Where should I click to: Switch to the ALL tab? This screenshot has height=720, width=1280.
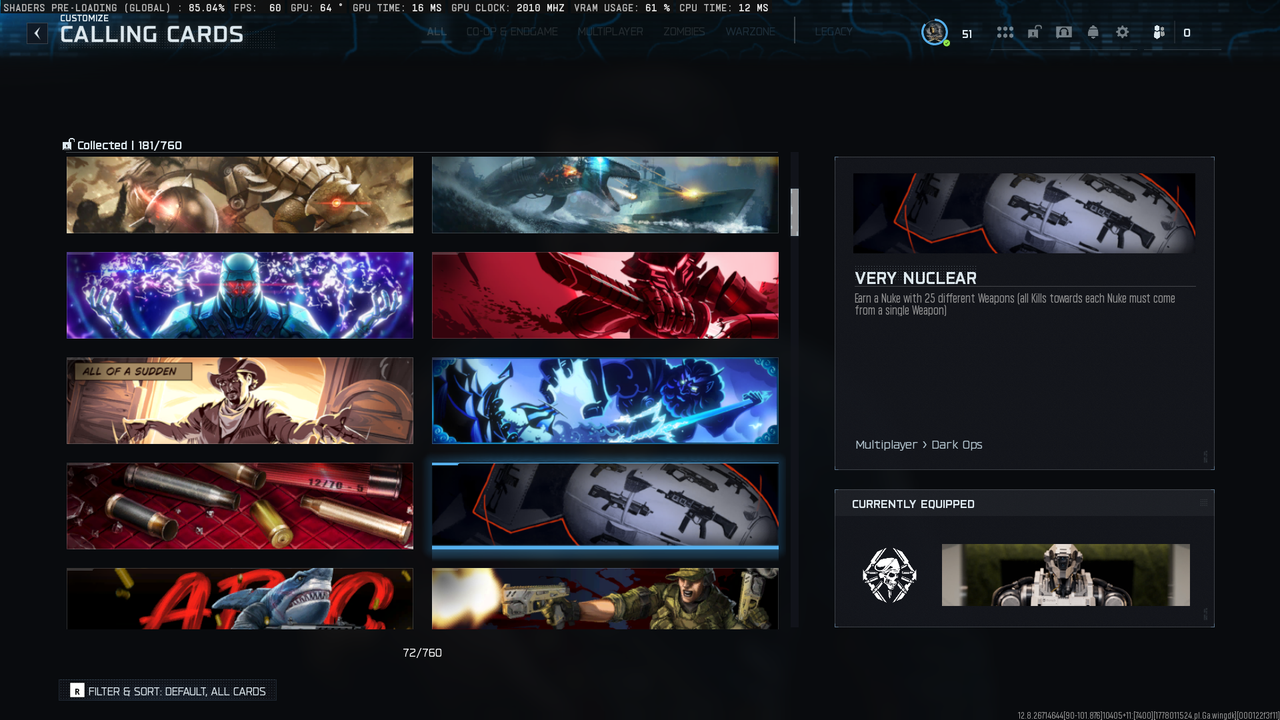437,32
